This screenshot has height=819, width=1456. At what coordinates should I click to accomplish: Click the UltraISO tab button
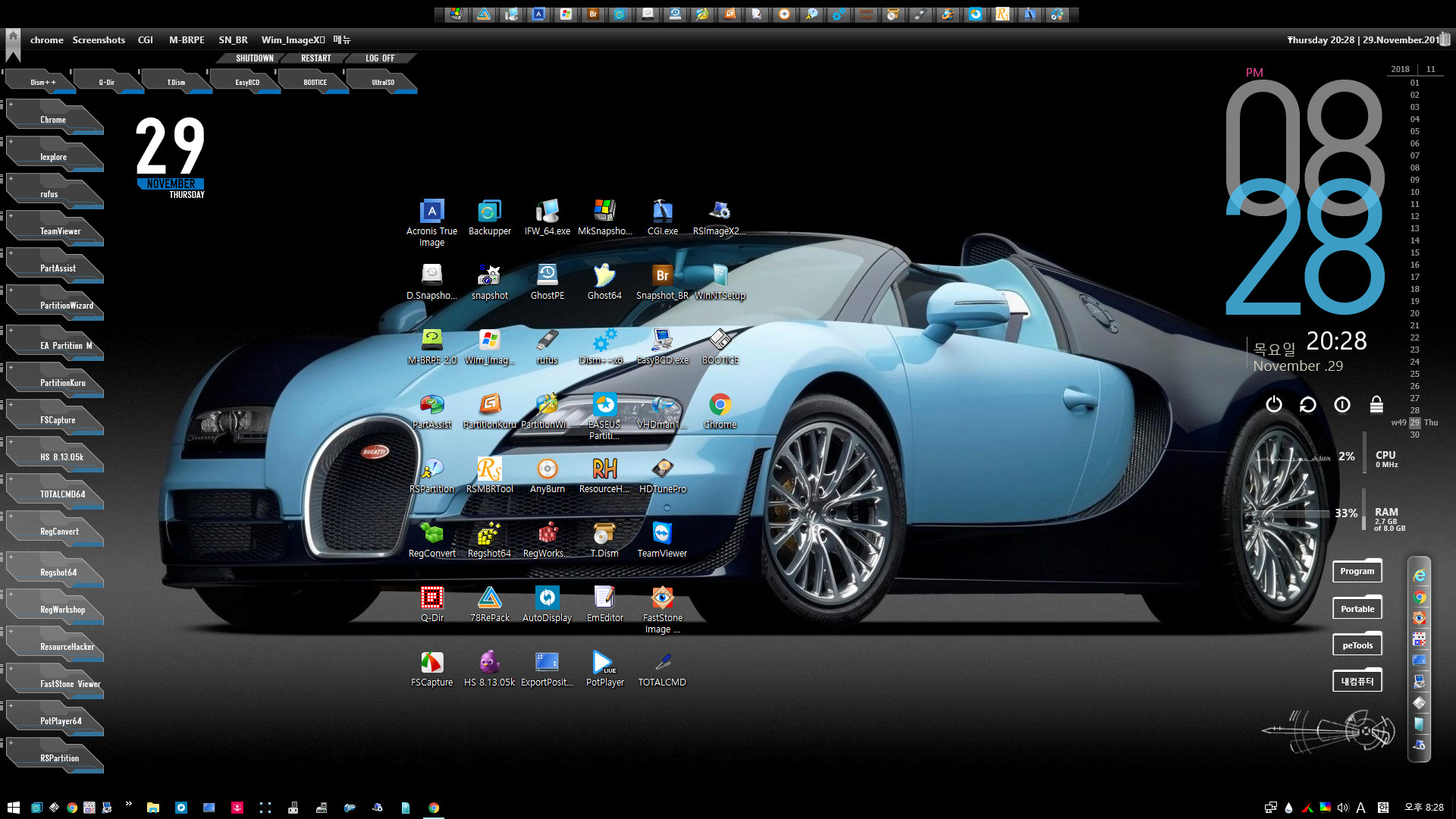click(x=383, y=82)
